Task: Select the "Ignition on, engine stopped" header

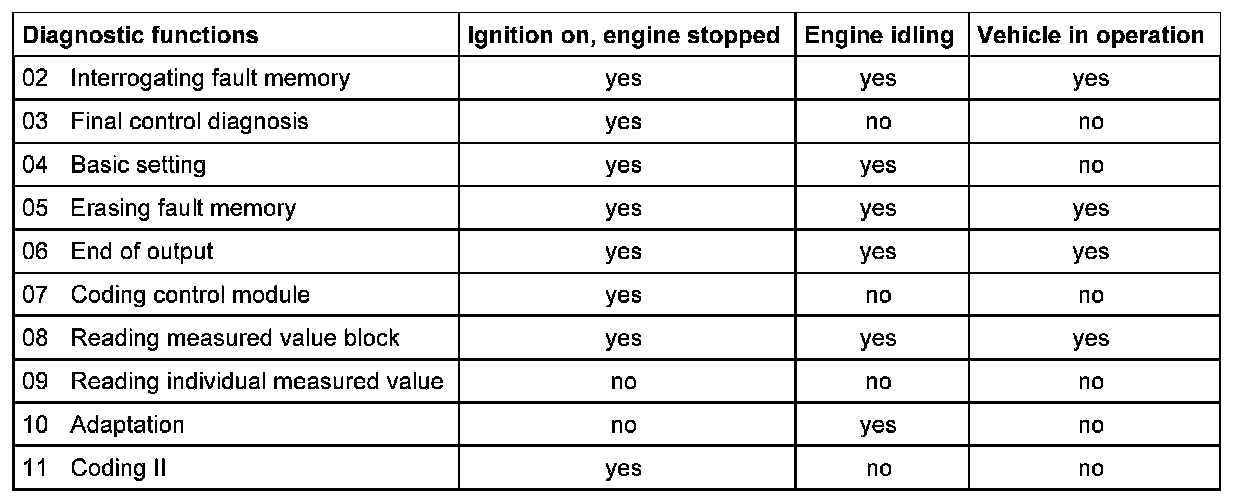Action: [x=624, y=36]
